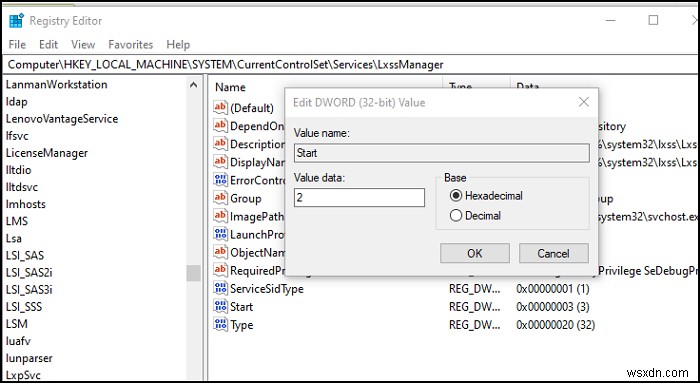Maximize the Registry Editor window
Viewport: 700px width, 383px height.
pyautogui.click(x=653, y=20)
